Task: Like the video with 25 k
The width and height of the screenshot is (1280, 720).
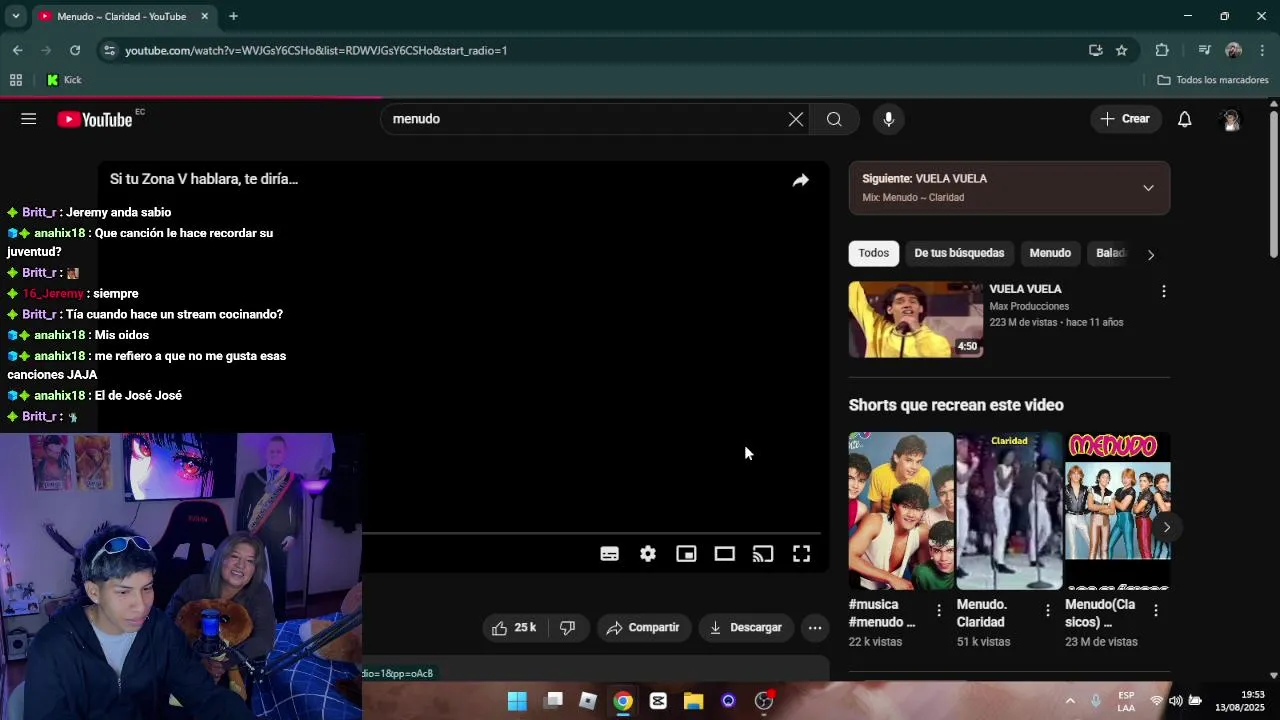Action: (515, 628)
